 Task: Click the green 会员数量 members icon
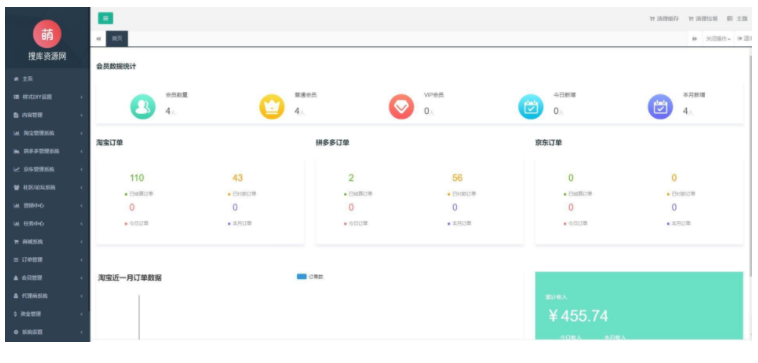point(143,106)
